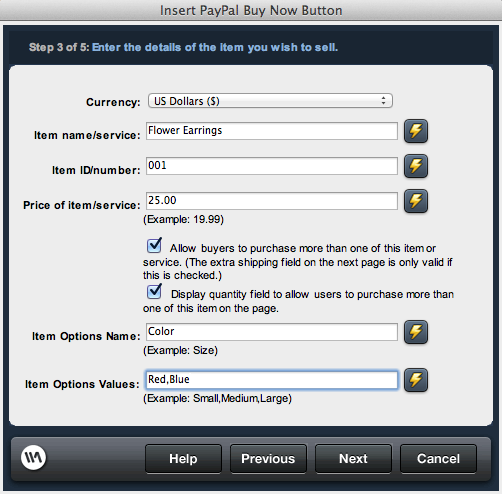Go back with the Previous button

coord(268,459)
